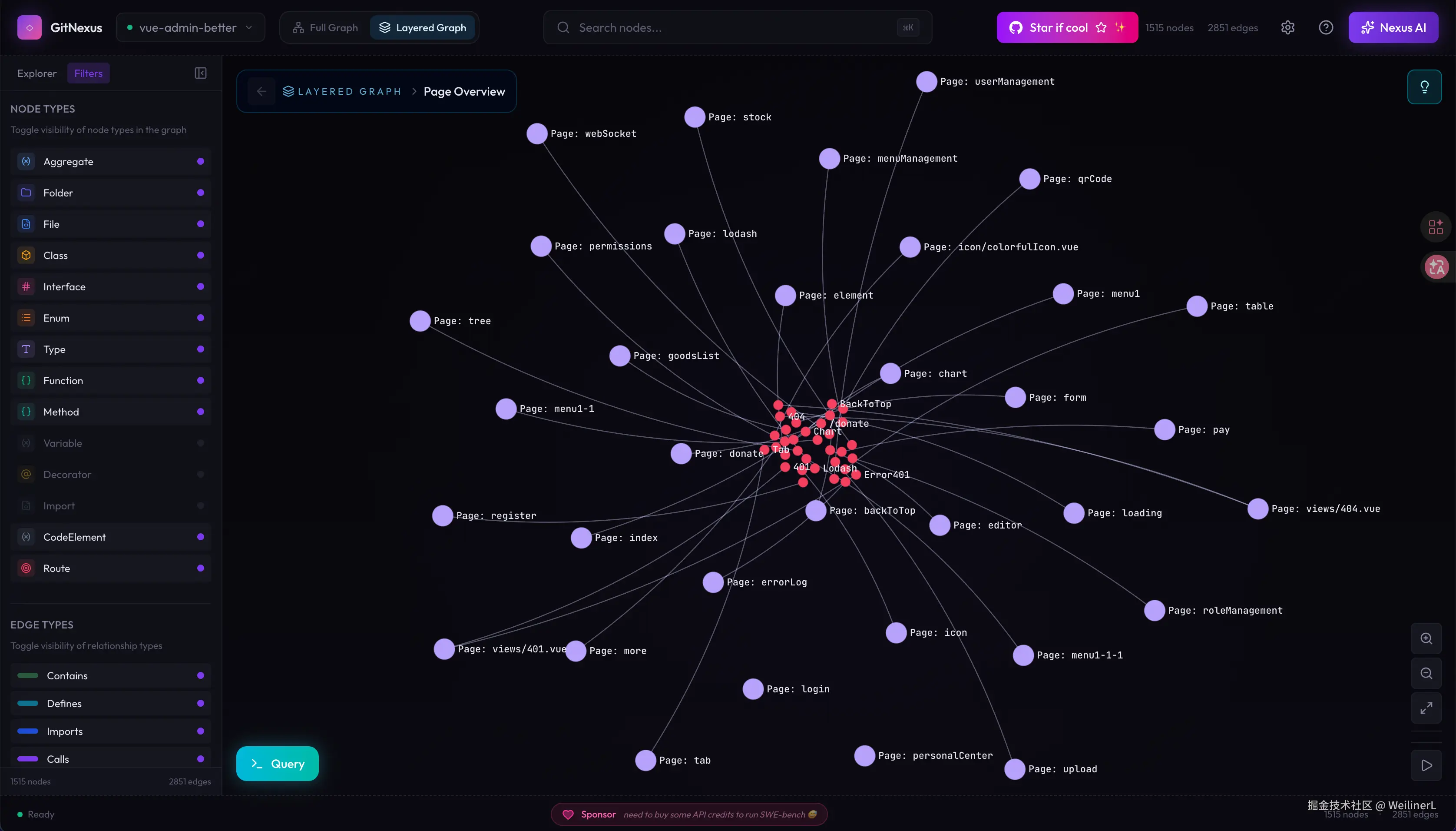Image resolution: width=1456 pixels, height=831 pixels.
Task: Switch to the Explorer tab
Action: tap(37, 73)
